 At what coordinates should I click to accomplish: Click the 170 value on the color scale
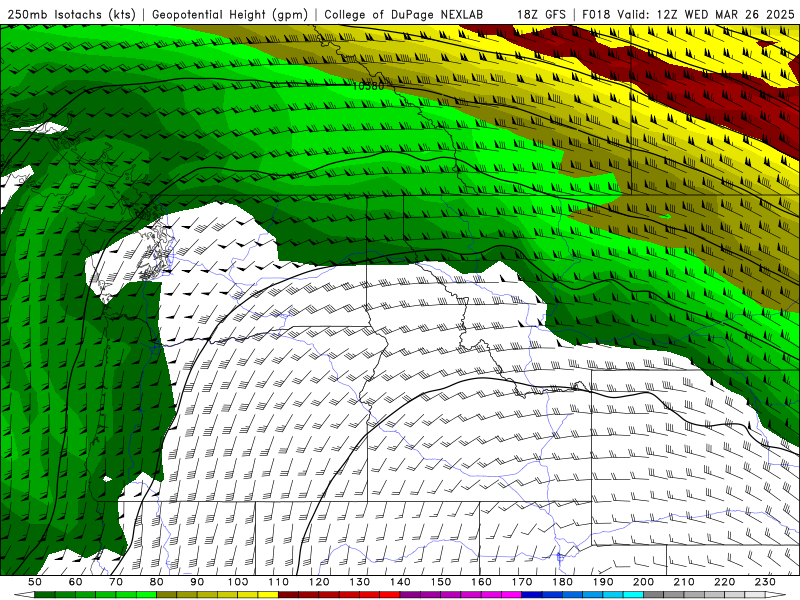coord(522,582)
